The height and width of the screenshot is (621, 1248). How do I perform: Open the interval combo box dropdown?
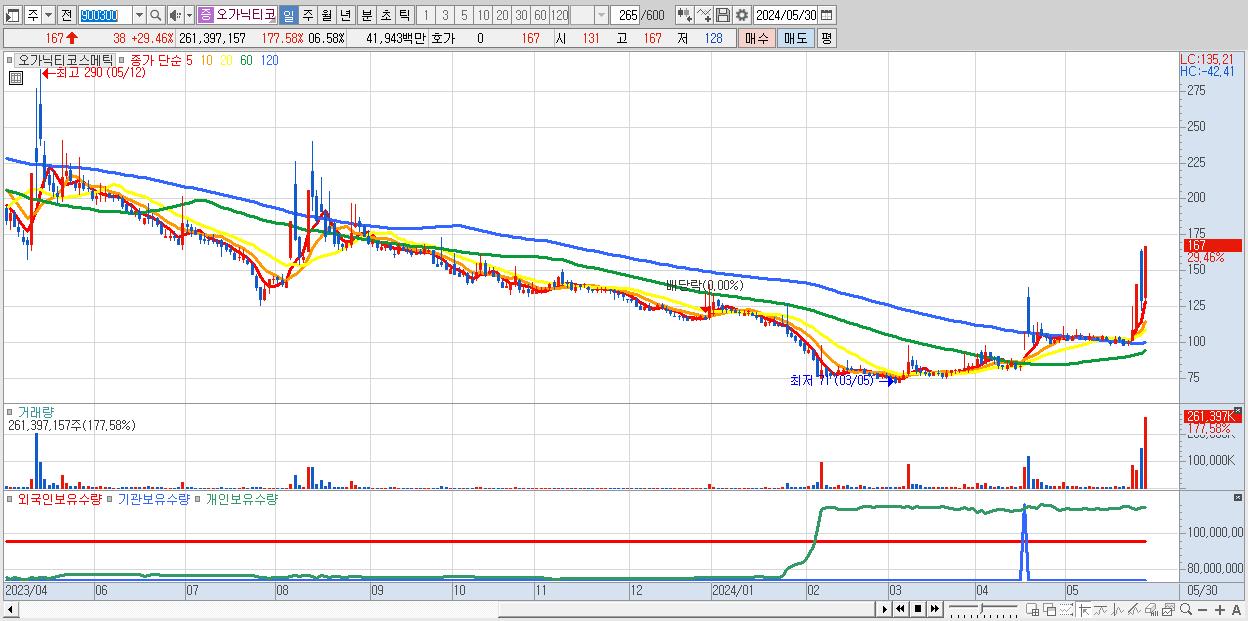[601, 15]
